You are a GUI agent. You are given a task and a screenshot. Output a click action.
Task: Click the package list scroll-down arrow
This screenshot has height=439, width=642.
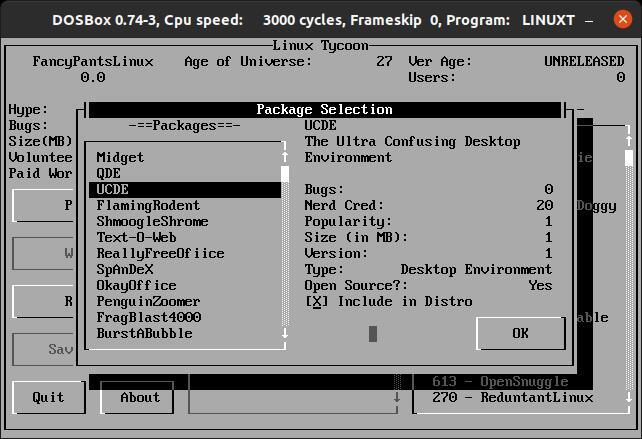pyautogui.click(x=285, y=333)
